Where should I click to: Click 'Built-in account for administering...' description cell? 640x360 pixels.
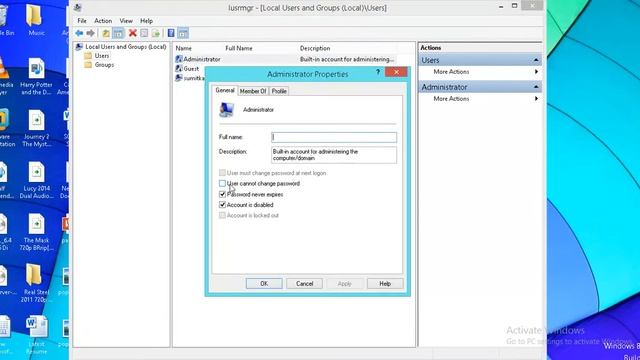[x=347, y=59]
